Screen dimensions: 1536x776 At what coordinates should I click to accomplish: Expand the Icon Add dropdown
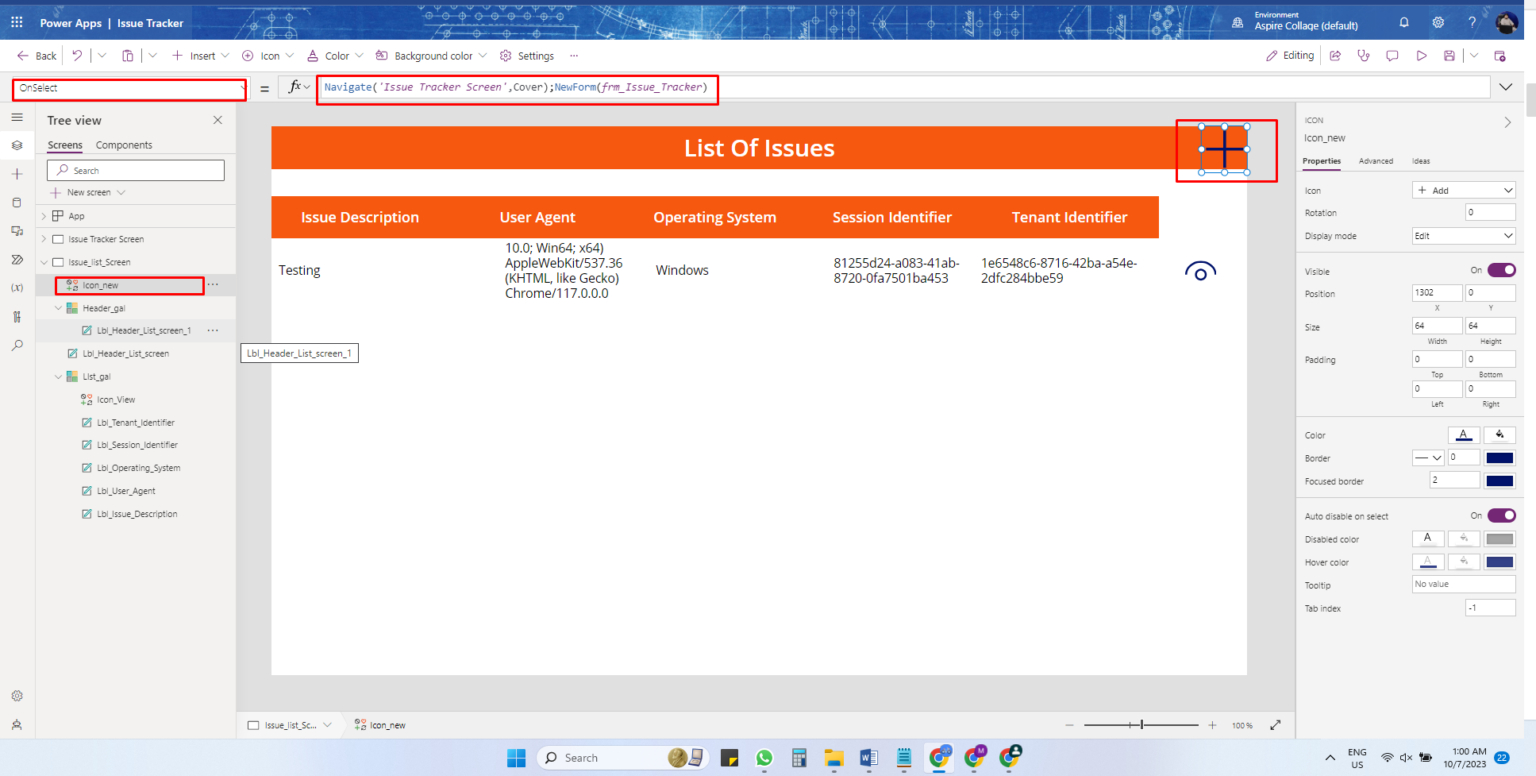(x=1463, y=190)
